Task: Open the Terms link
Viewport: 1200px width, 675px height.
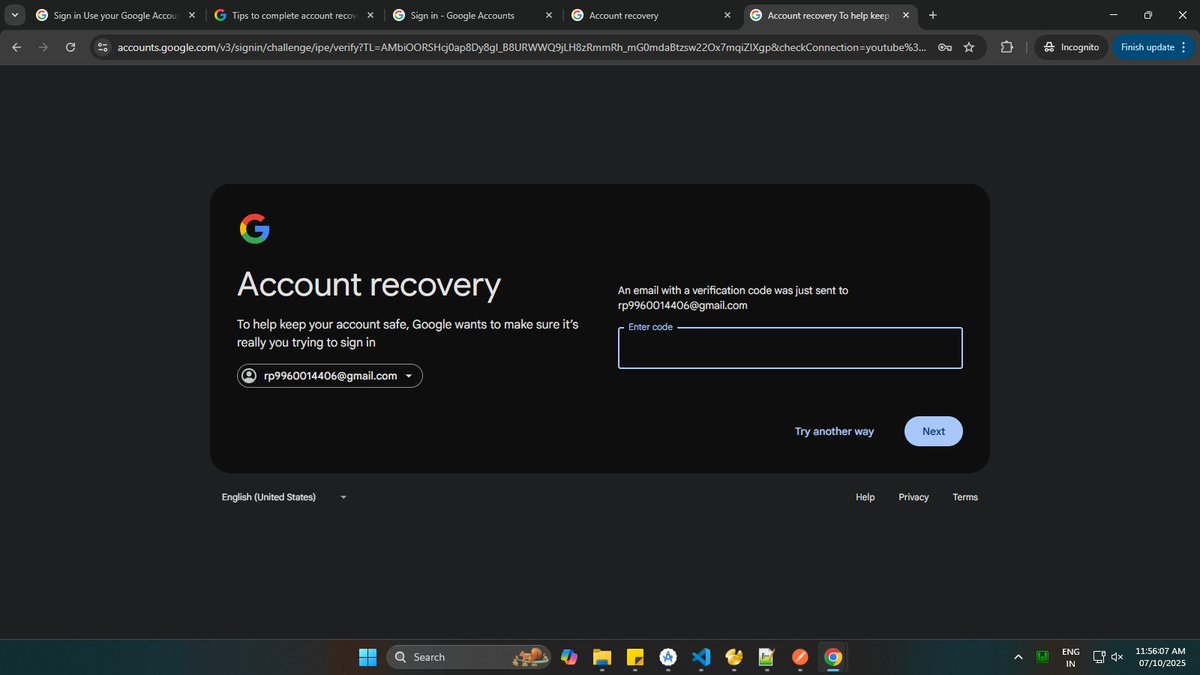Action: [x=965, y=497]
